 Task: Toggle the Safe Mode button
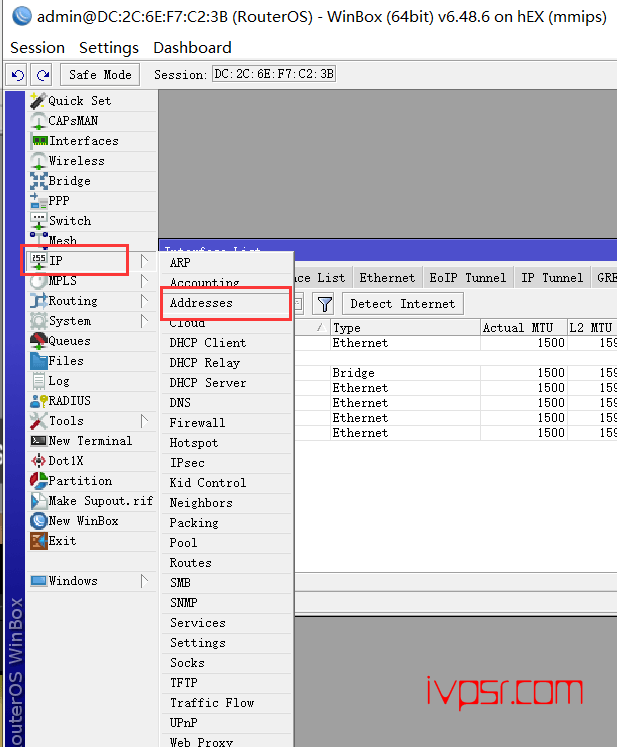point(100,75)
